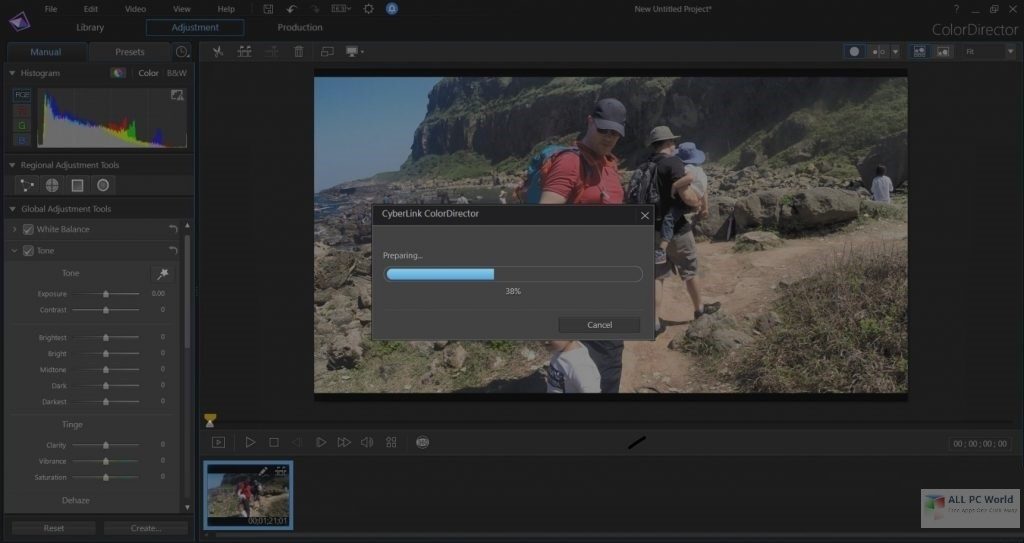The height and width of the screenshot is (543, 1024).
Task: Collapse the Histogram section
Action: [12, 73]
